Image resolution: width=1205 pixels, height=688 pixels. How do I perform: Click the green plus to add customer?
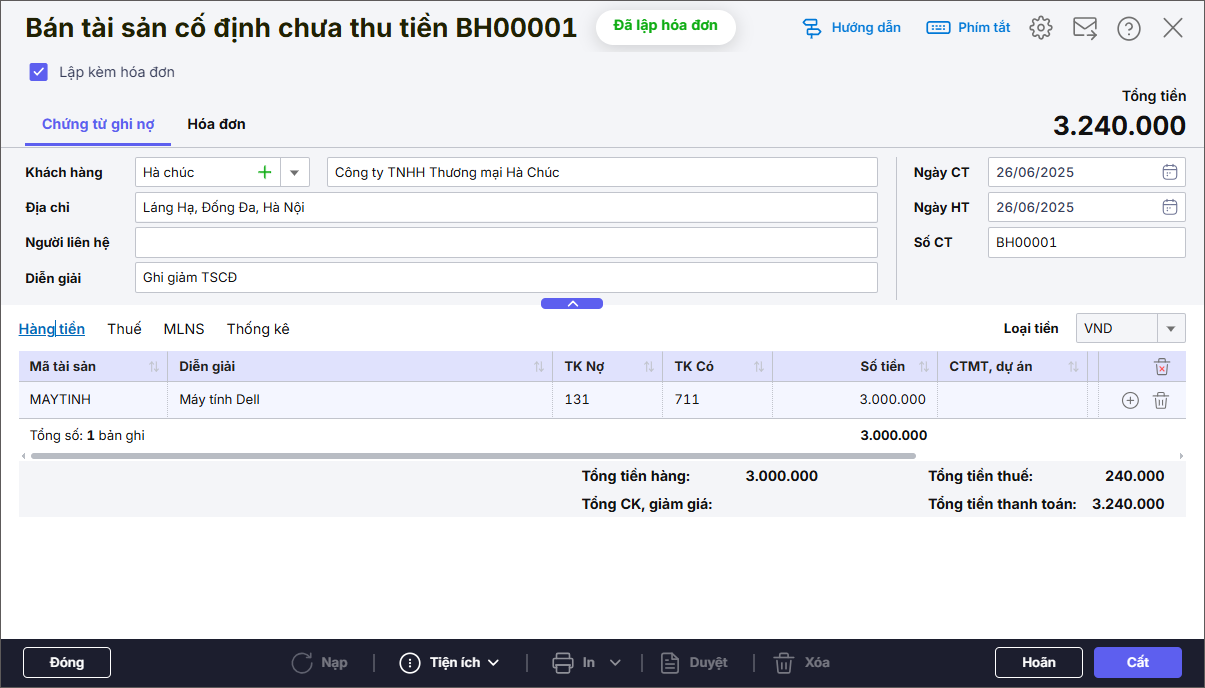pos(265,172)
